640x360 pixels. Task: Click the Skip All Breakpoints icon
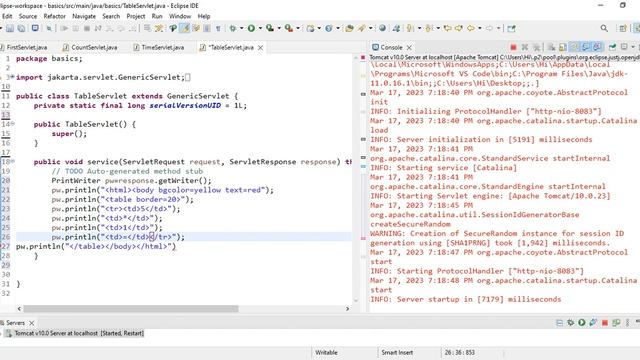[49, 28]
